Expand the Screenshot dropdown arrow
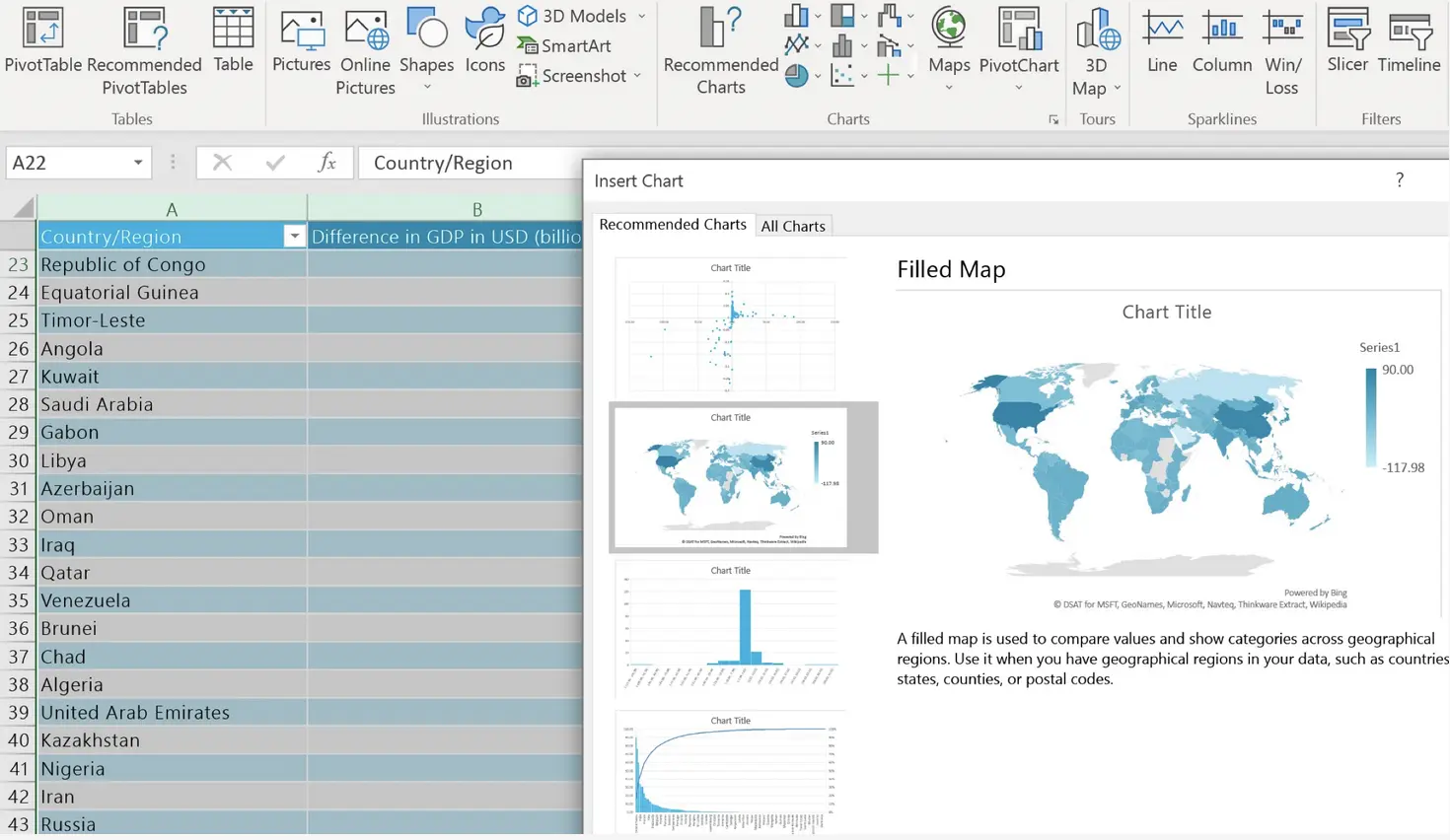Viewport: 1450px width, 840px height. coord(637,76)
